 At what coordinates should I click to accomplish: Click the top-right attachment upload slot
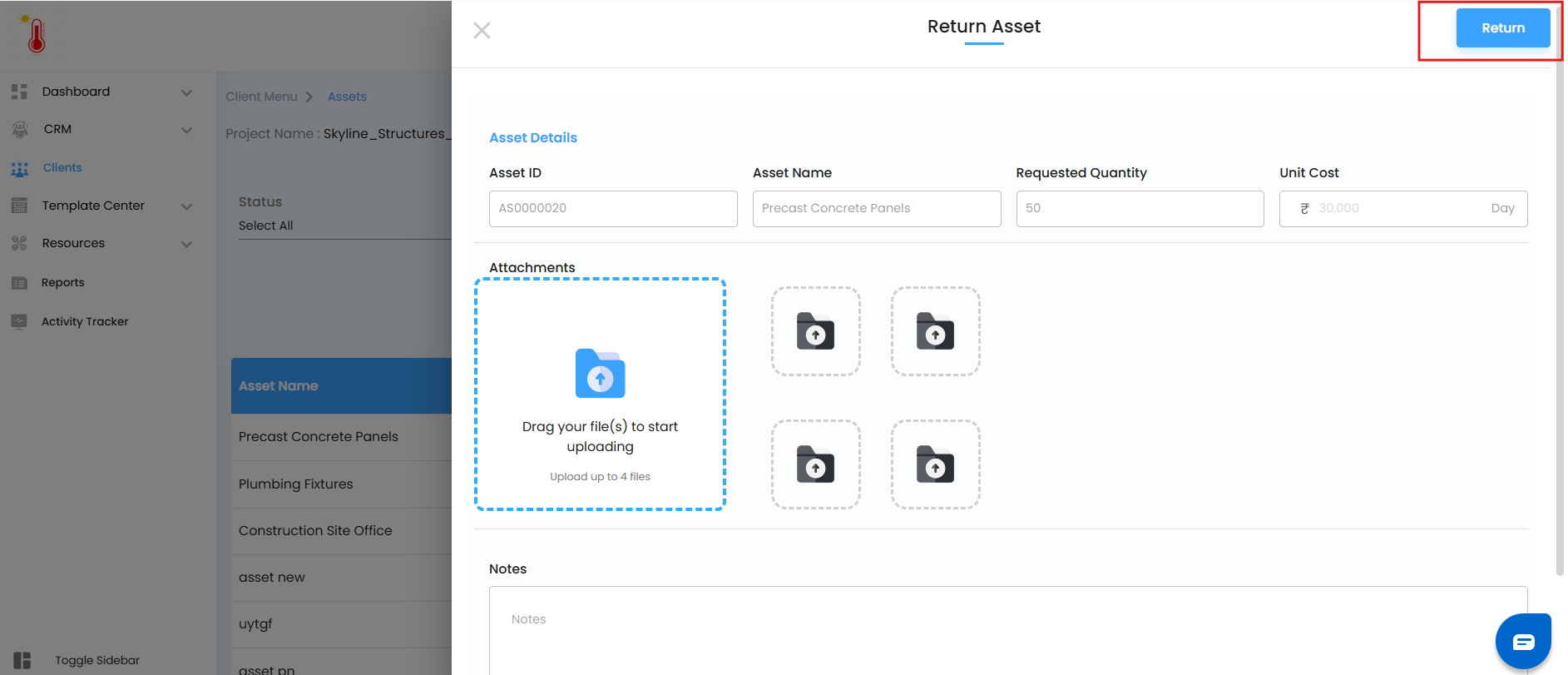pyautogui.click(x=935, y=331)
